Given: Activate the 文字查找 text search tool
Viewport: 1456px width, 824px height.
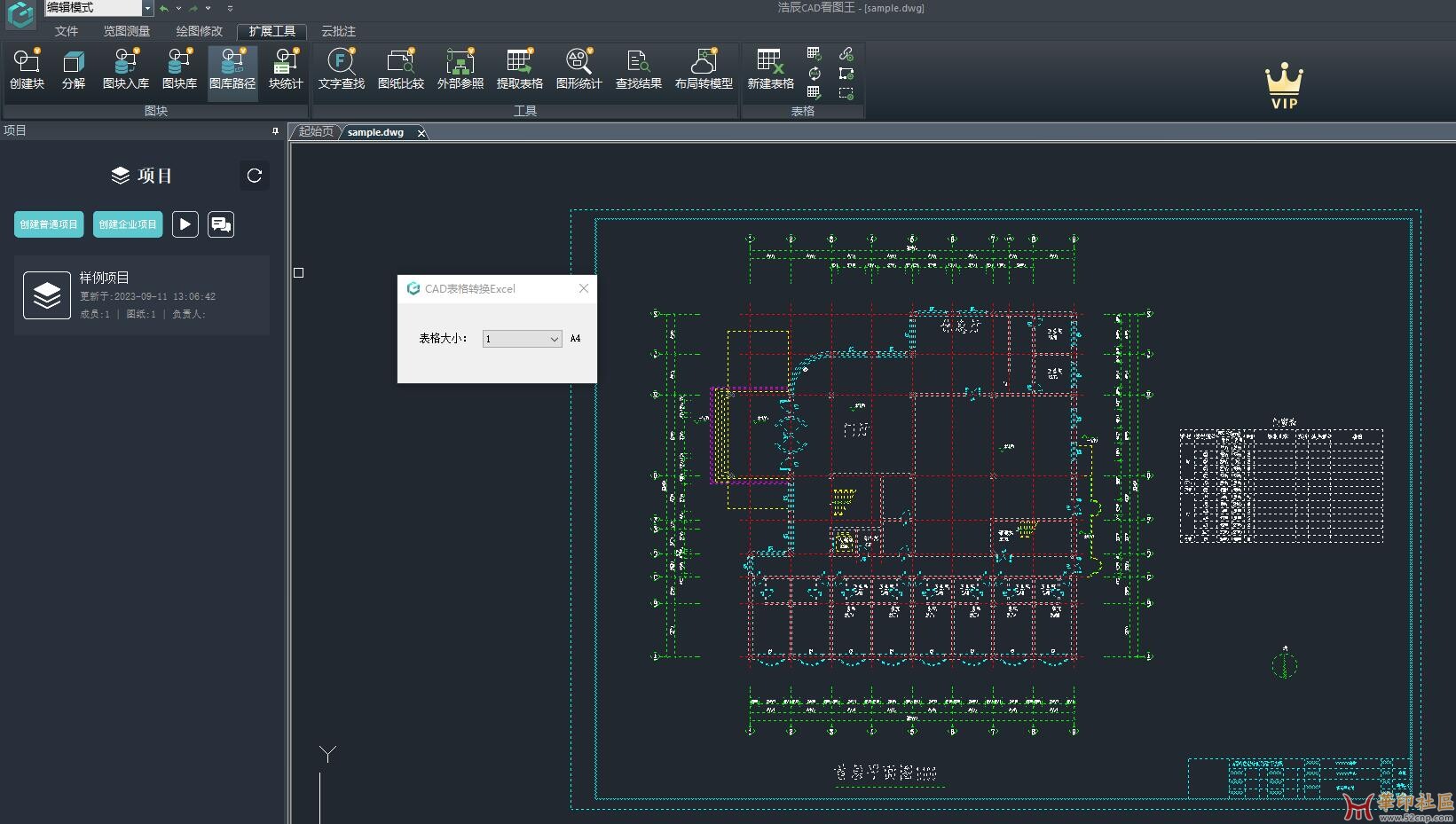Looking at the screenshot, I should point(341,69).
